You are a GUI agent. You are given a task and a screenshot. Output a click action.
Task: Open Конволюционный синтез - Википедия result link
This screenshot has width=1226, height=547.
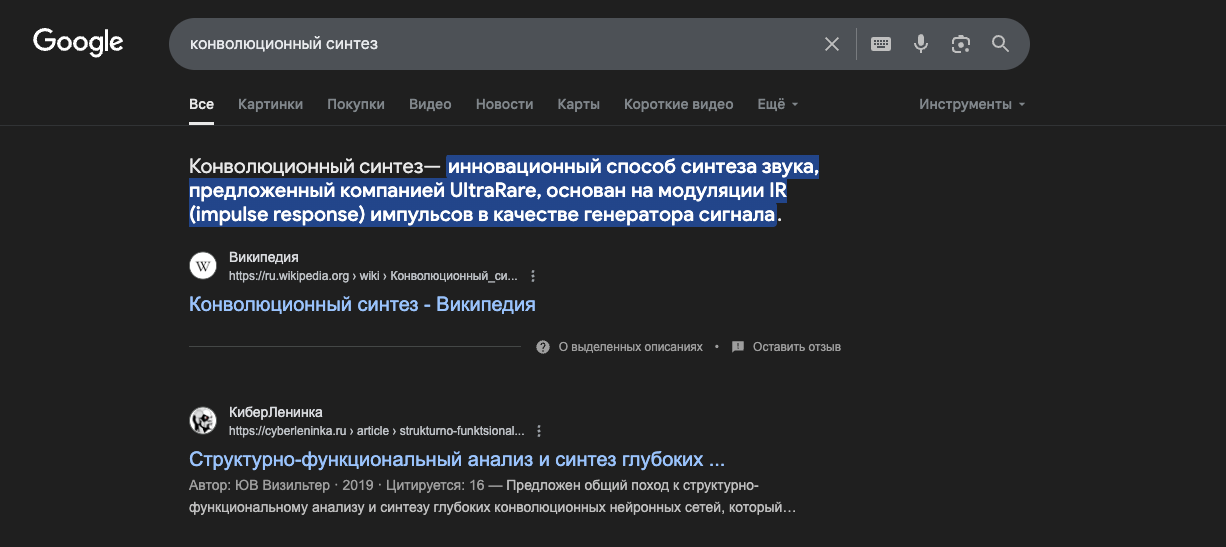(362, 304)
